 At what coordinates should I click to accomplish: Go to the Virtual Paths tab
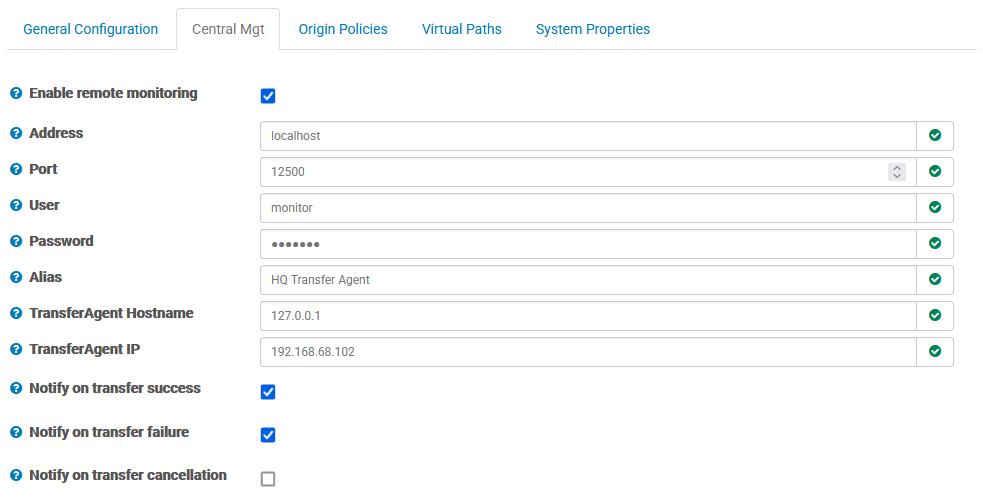tap(461, 29)
